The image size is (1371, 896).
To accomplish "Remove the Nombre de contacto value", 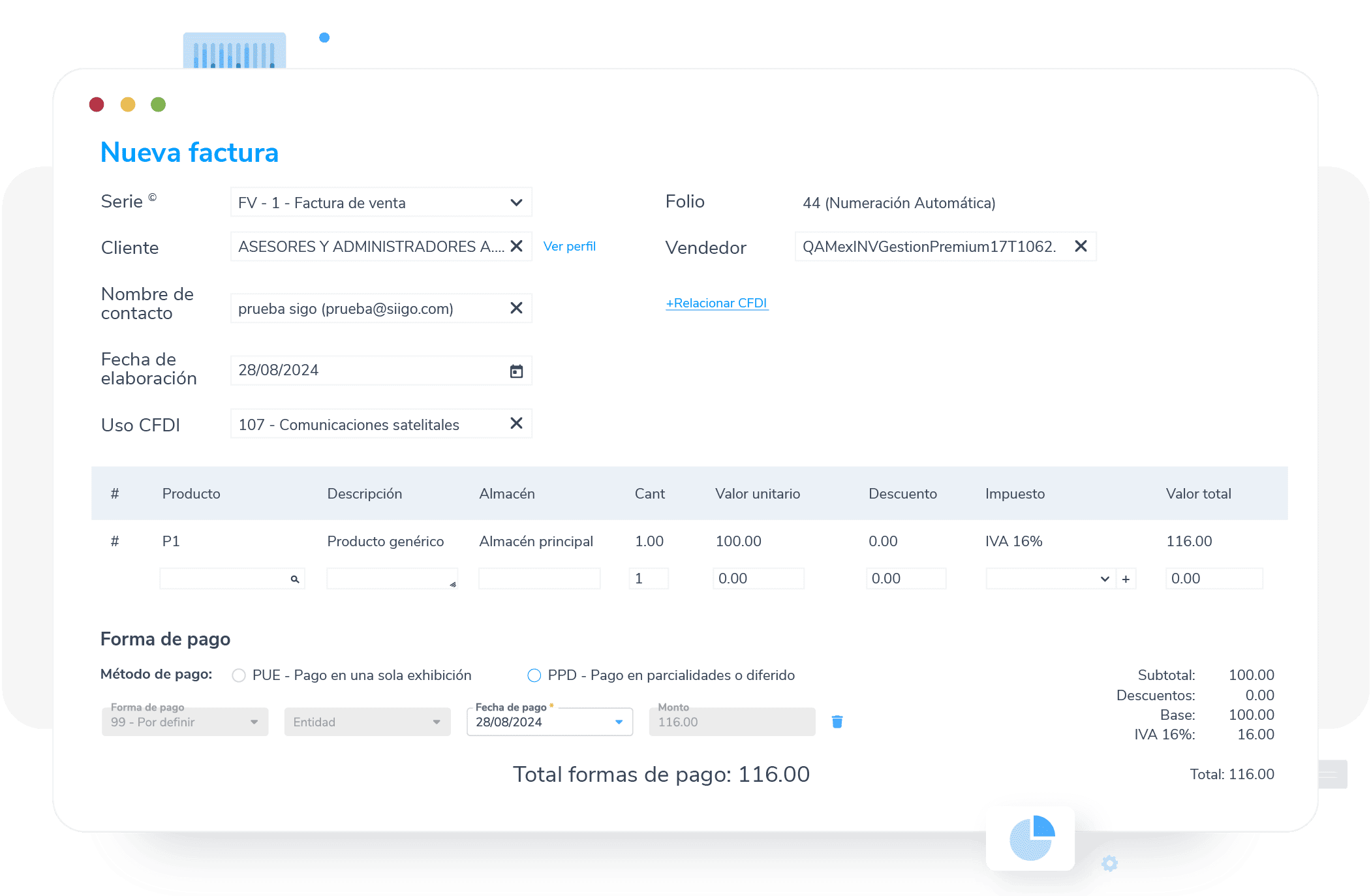I will pos(516,308).
